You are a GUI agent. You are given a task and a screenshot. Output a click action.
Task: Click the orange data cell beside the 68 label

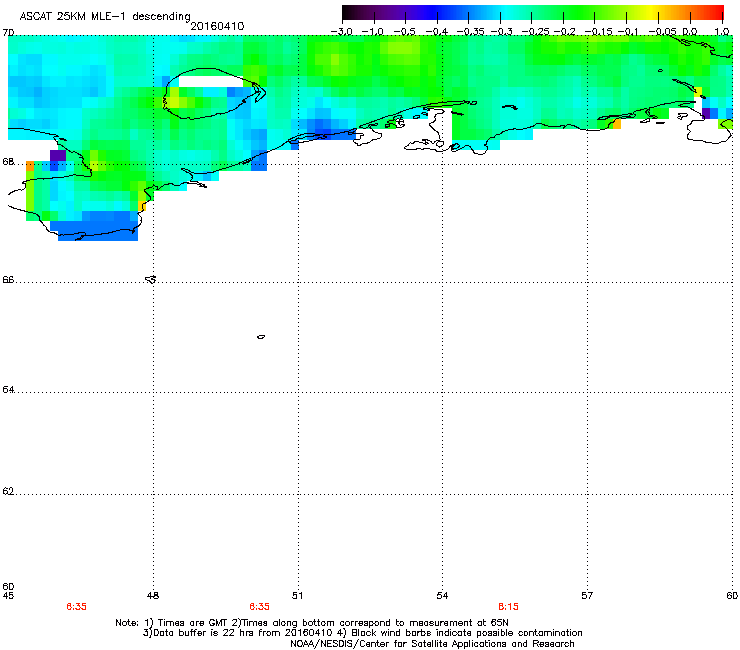(x=30, y=166)
